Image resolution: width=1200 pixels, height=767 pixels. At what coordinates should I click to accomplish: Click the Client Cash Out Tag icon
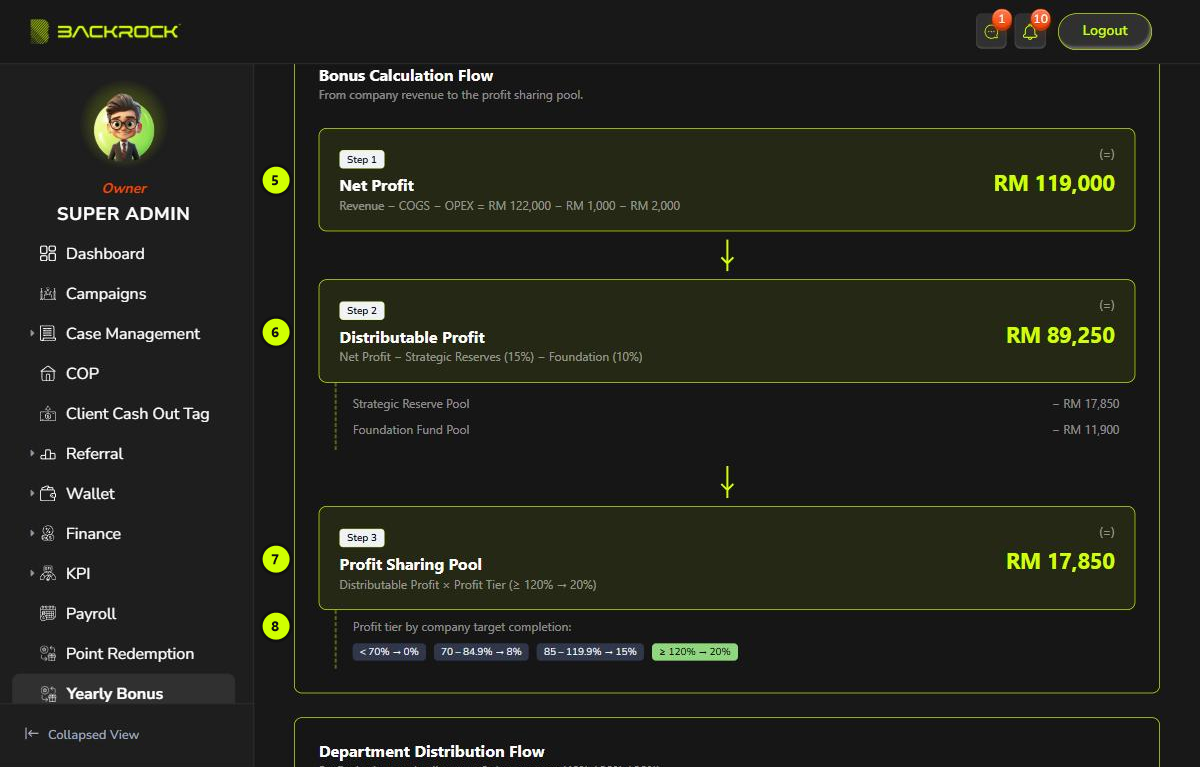pyautogui.click(x=48, y=414)
